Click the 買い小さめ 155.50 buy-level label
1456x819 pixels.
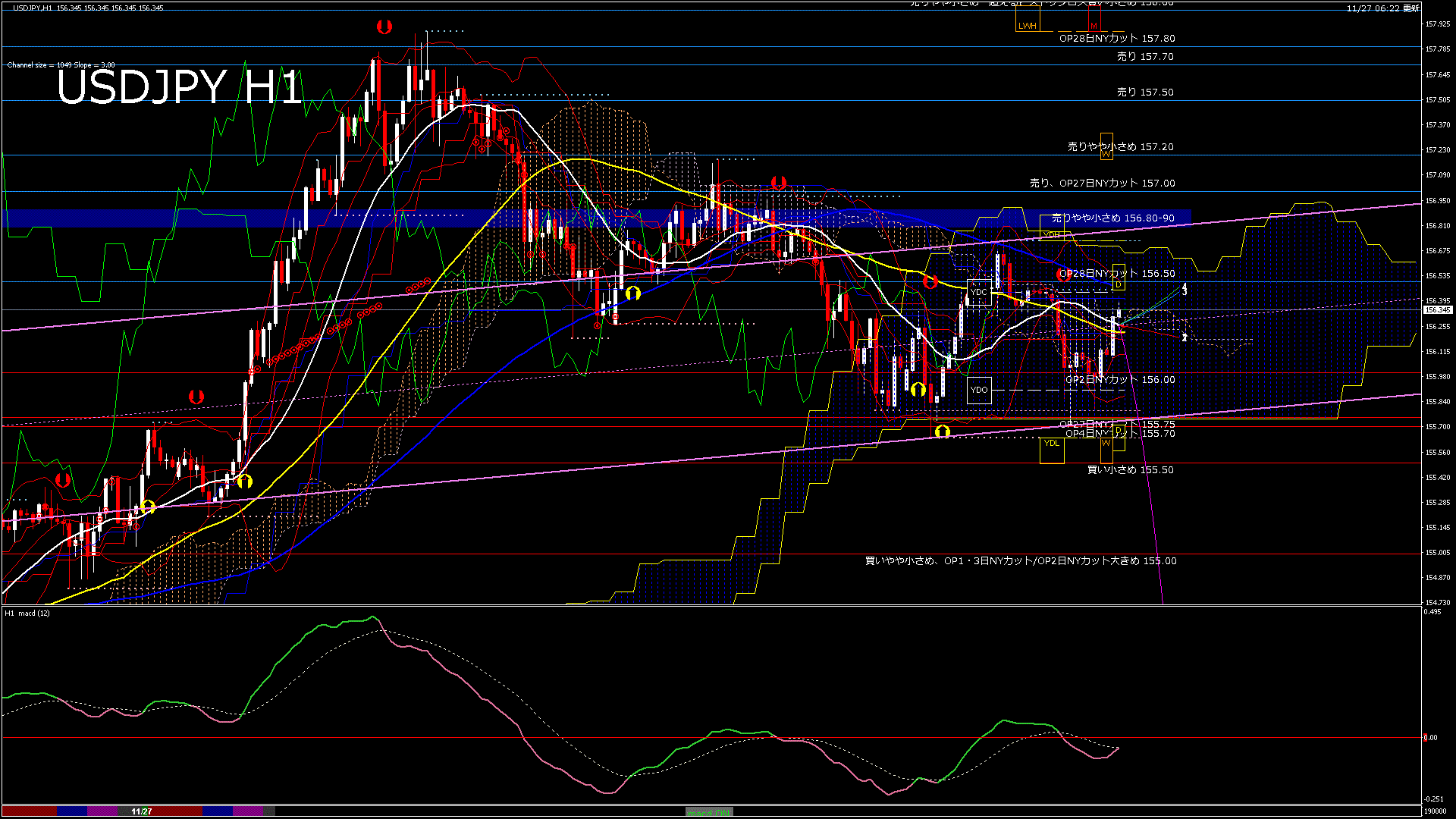click(1130, 470)
